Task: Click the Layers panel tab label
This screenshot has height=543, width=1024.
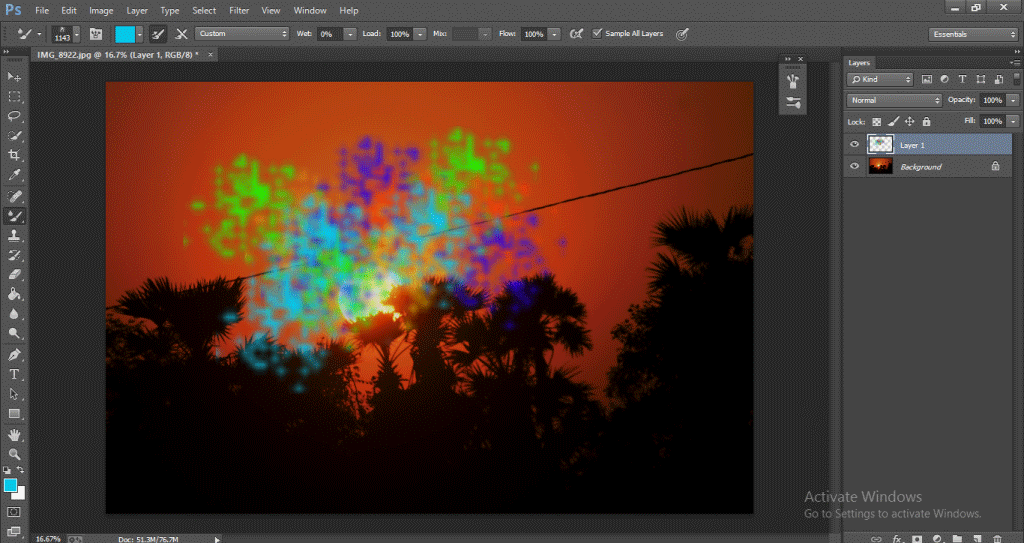Action: click(860, 62)
